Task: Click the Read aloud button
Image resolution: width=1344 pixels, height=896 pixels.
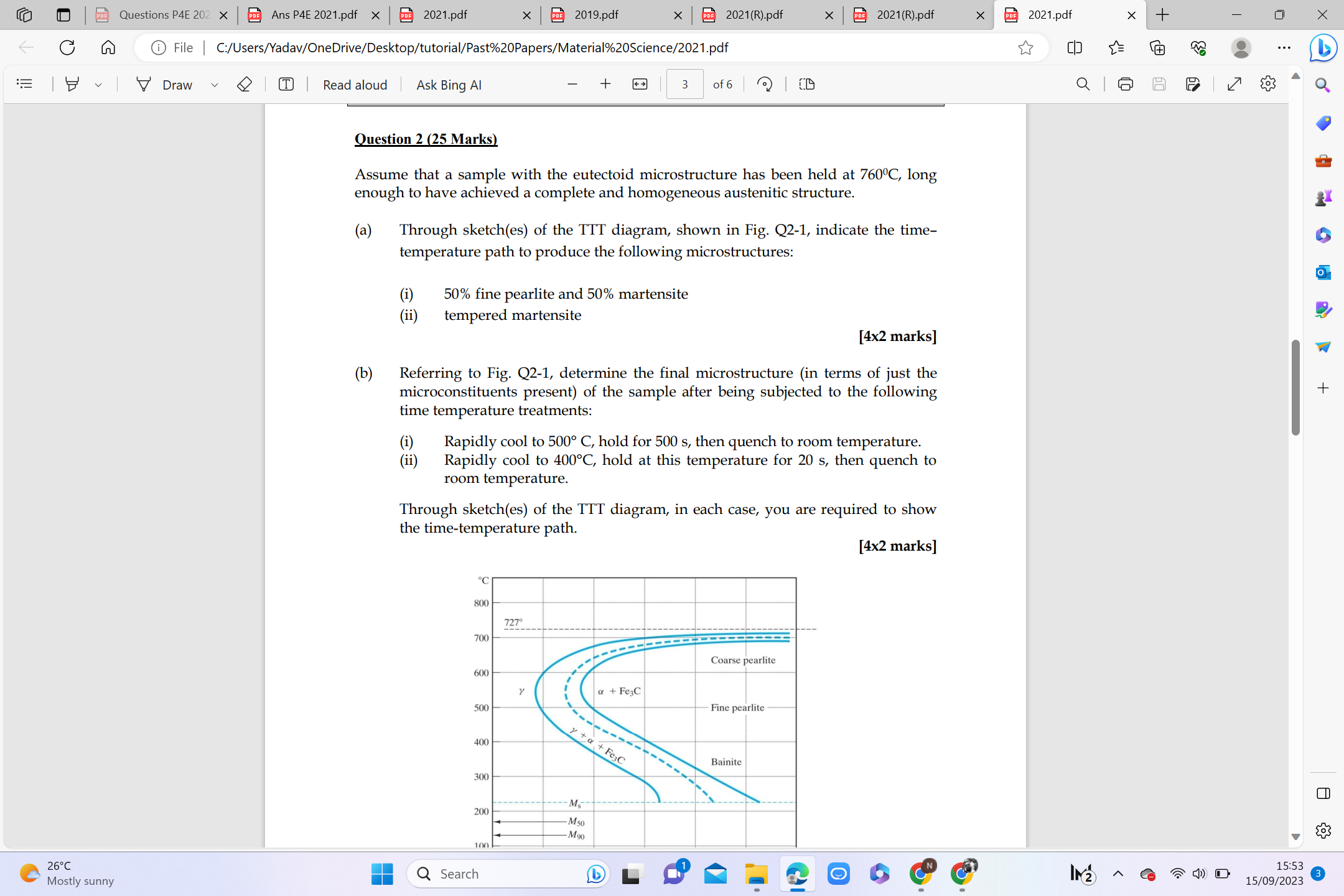Action: coord(355,85)
